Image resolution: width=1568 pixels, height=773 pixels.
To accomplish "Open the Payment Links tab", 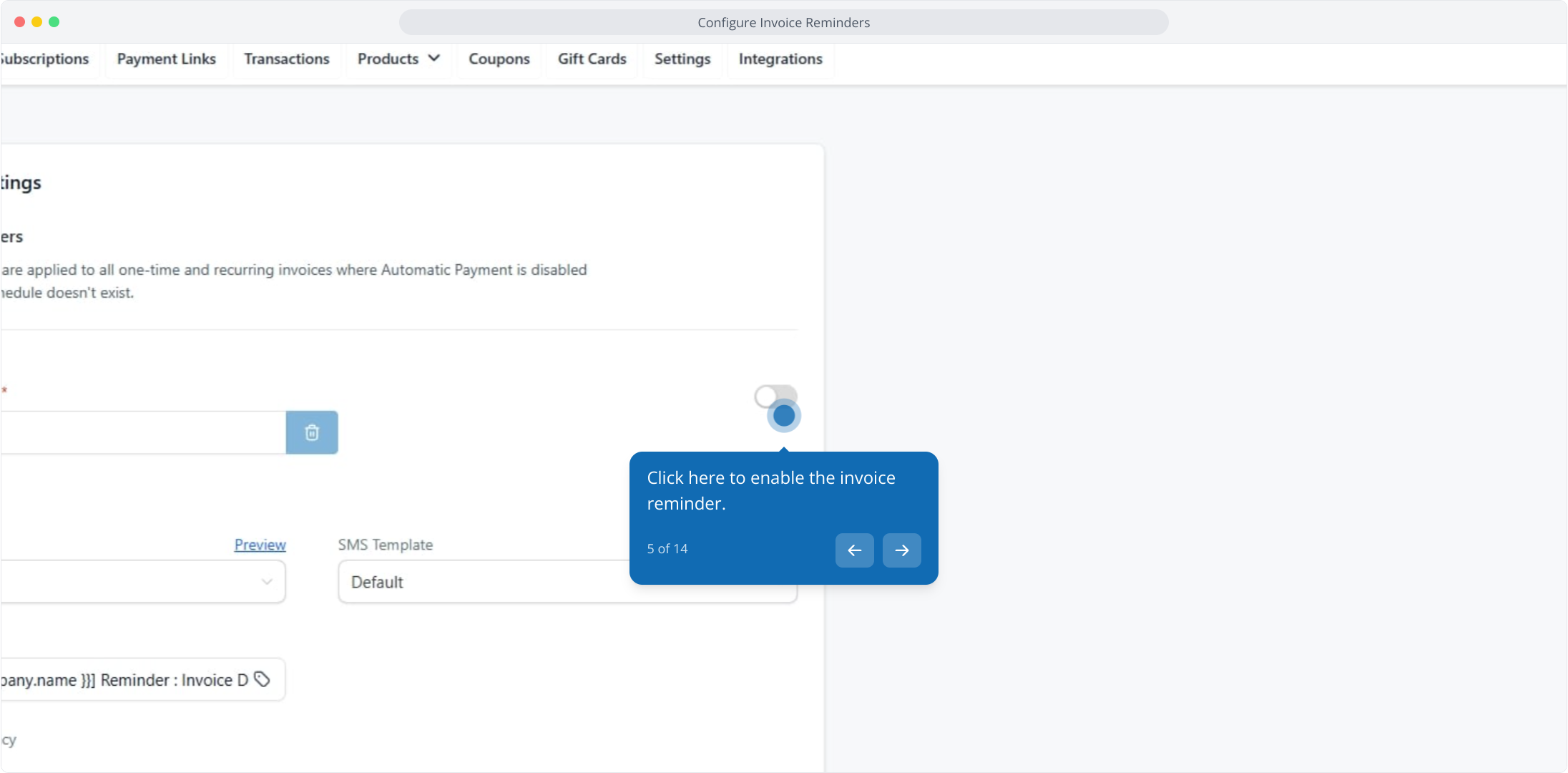I will point(166,59).
